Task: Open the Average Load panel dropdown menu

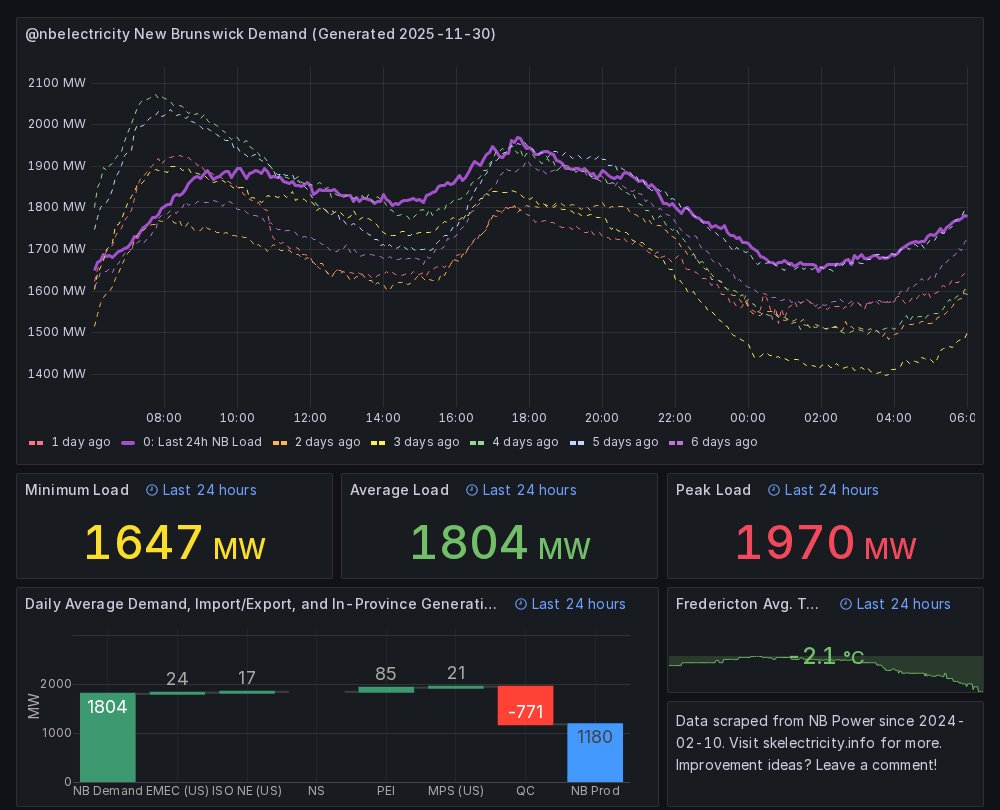Action: (x=401, y=490)
